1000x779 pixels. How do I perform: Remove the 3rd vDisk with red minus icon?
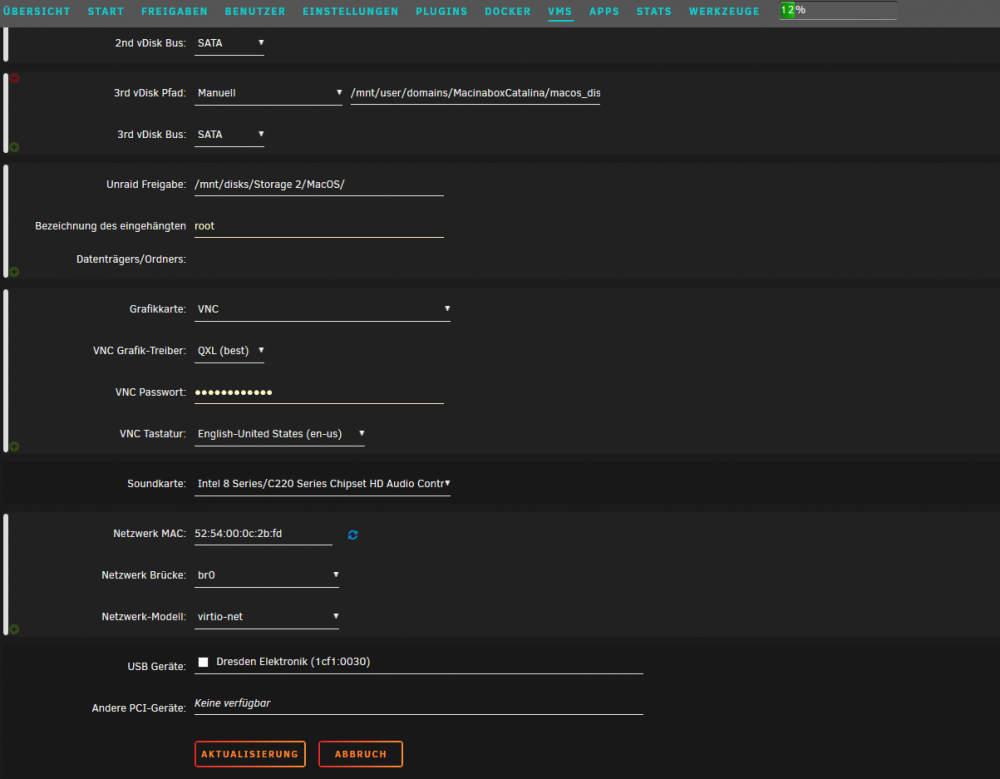[14, 78]
